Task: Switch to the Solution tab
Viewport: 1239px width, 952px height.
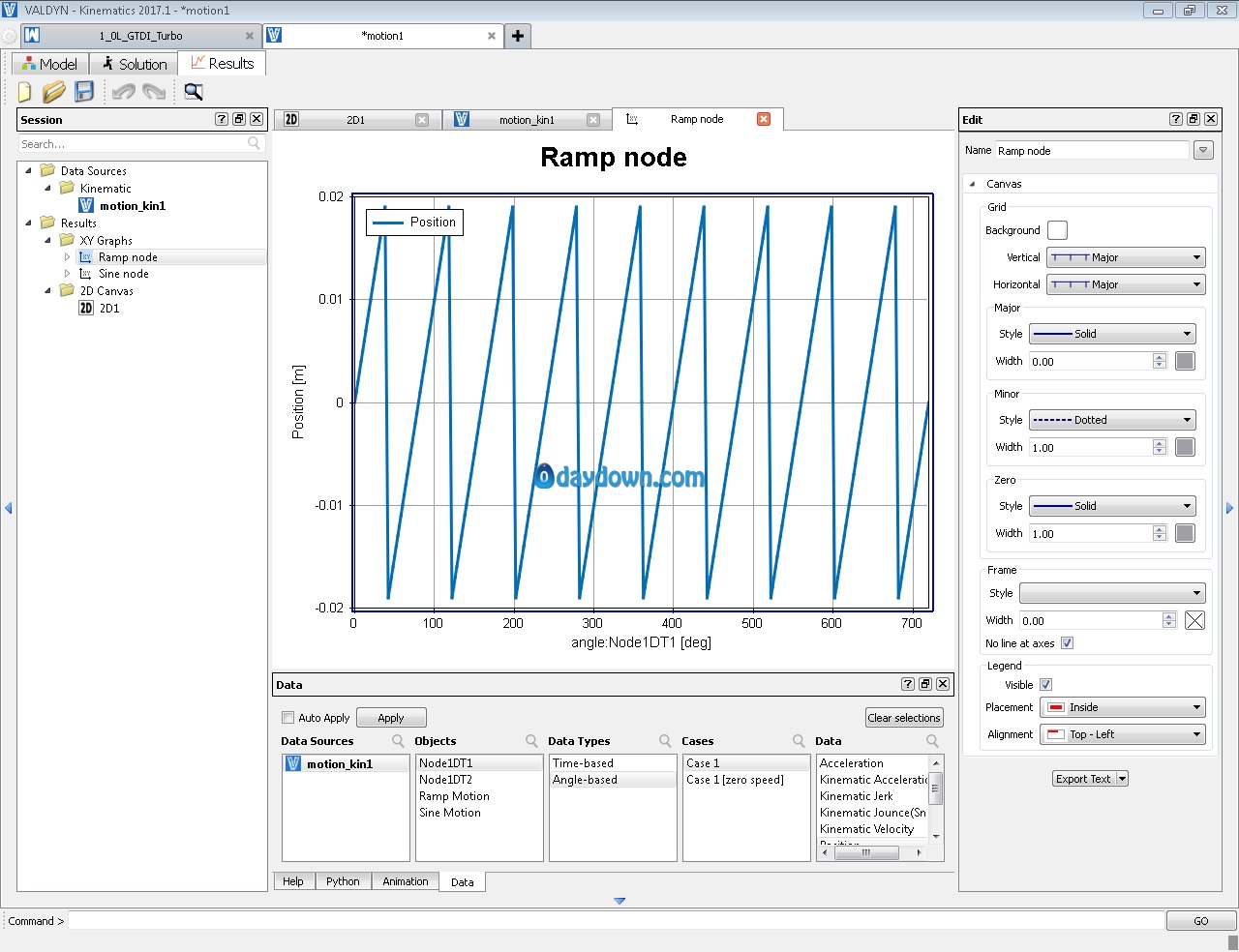Action: [x=135, y=64]
